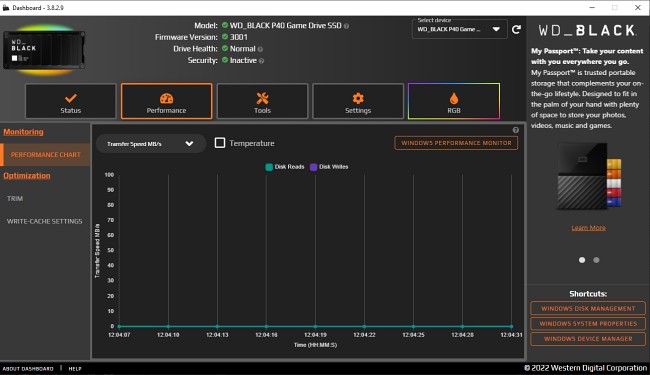
Task: Open the Status tab with checkmark icon
Action: [70, 101]
